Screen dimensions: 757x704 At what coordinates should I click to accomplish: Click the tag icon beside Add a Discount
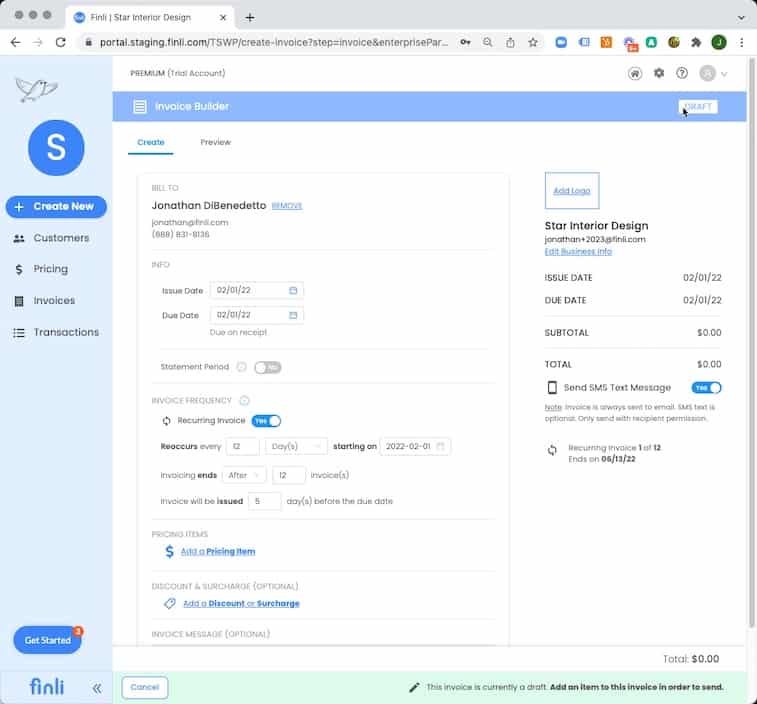[x=169, y=604]
